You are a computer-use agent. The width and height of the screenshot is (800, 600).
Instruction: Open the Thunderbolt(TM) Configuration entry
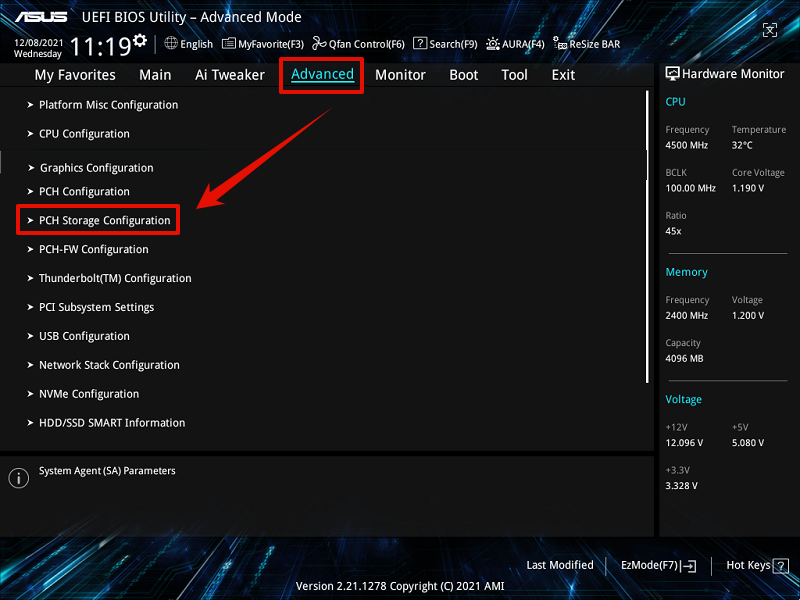pyautogui.click(x=114, y=278)
